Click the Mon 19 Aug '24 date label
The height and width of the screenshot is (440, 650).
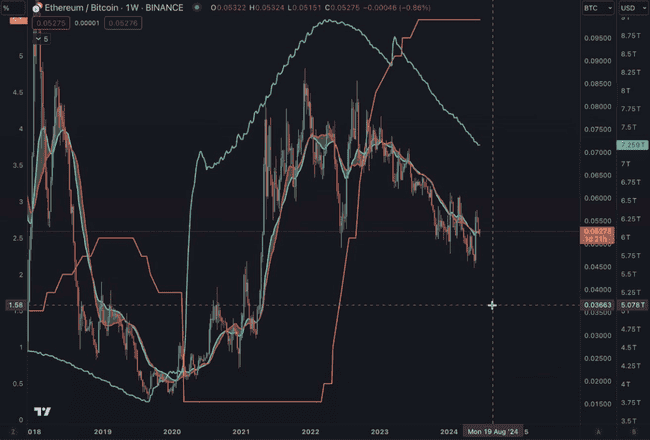pyautogui.click(x=493, y=432)
